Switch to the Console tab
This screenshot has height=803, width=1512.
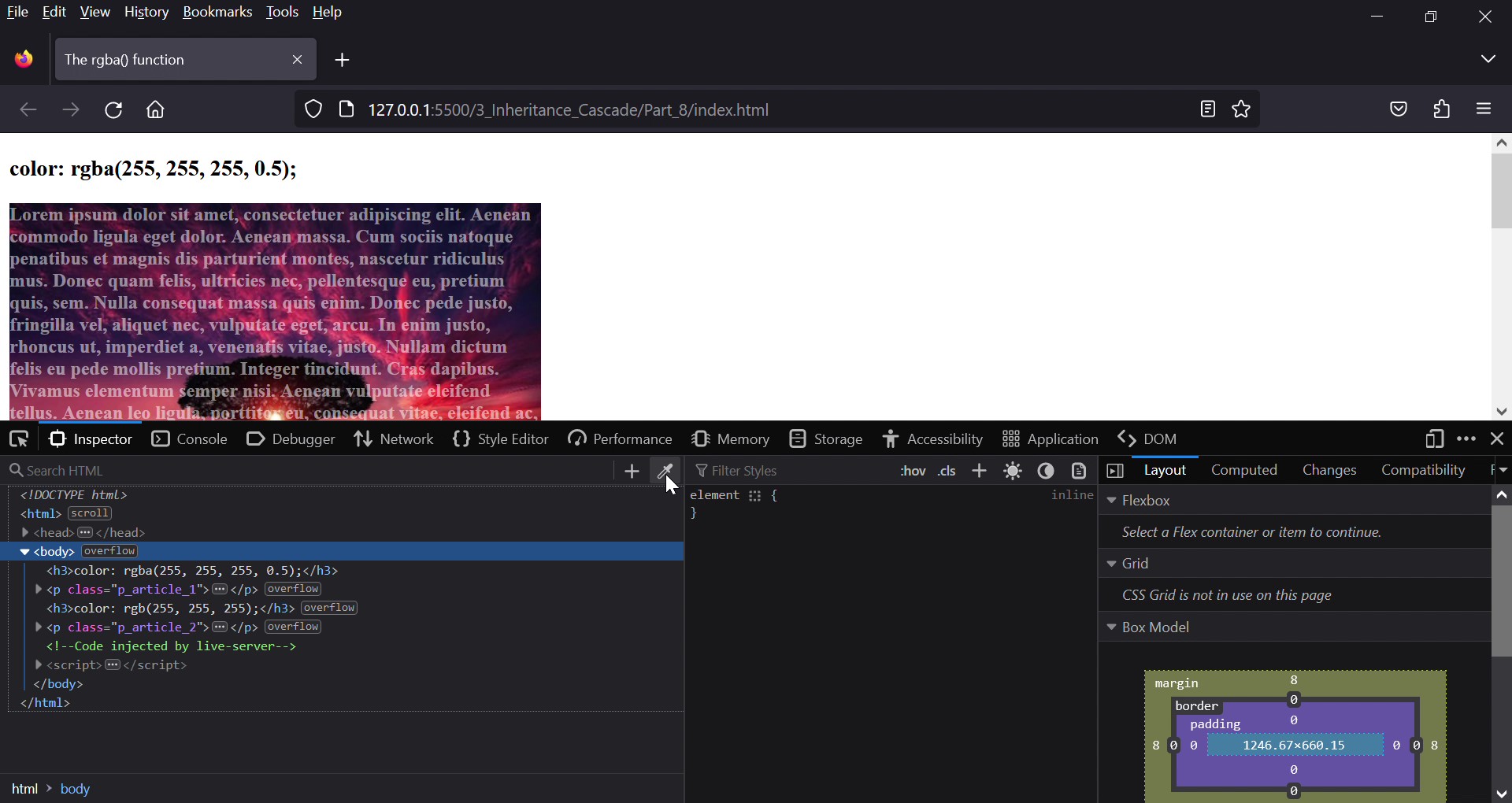coord(190,439)
